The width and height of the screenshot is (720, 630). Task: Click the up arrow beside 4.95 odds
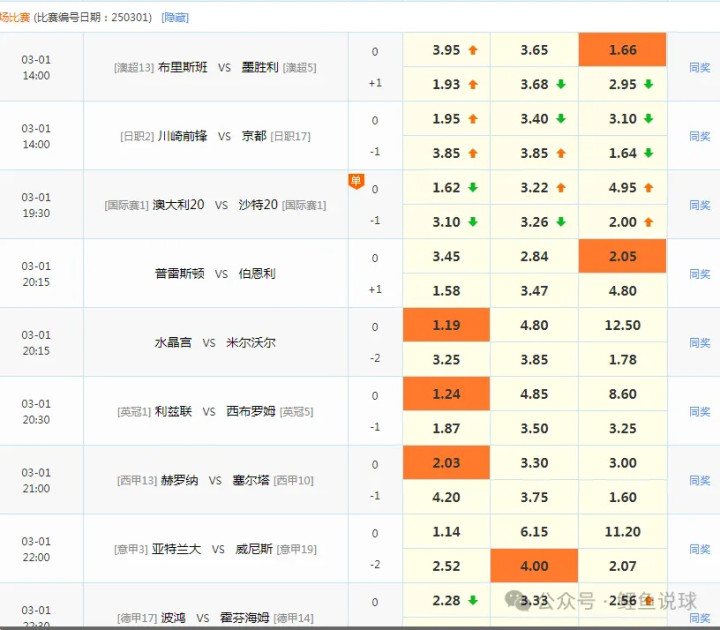[648, 188]
